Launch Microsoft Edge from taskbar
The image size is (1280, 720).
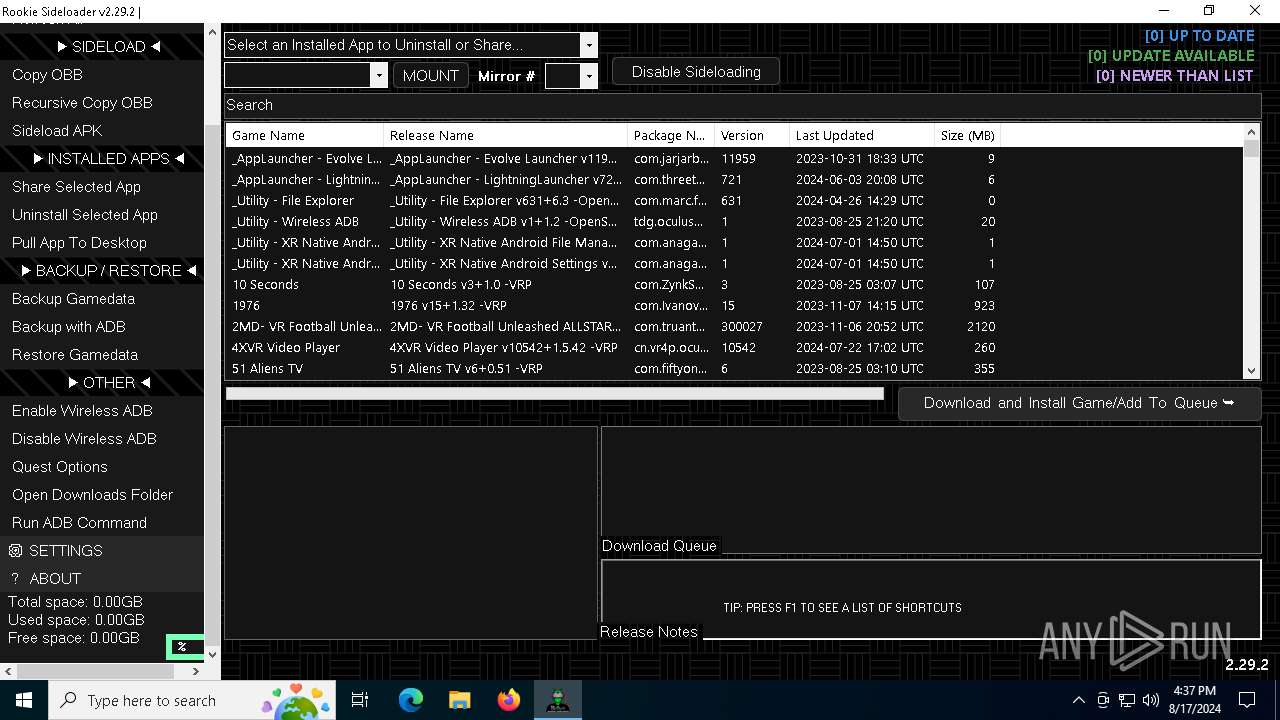411,700
